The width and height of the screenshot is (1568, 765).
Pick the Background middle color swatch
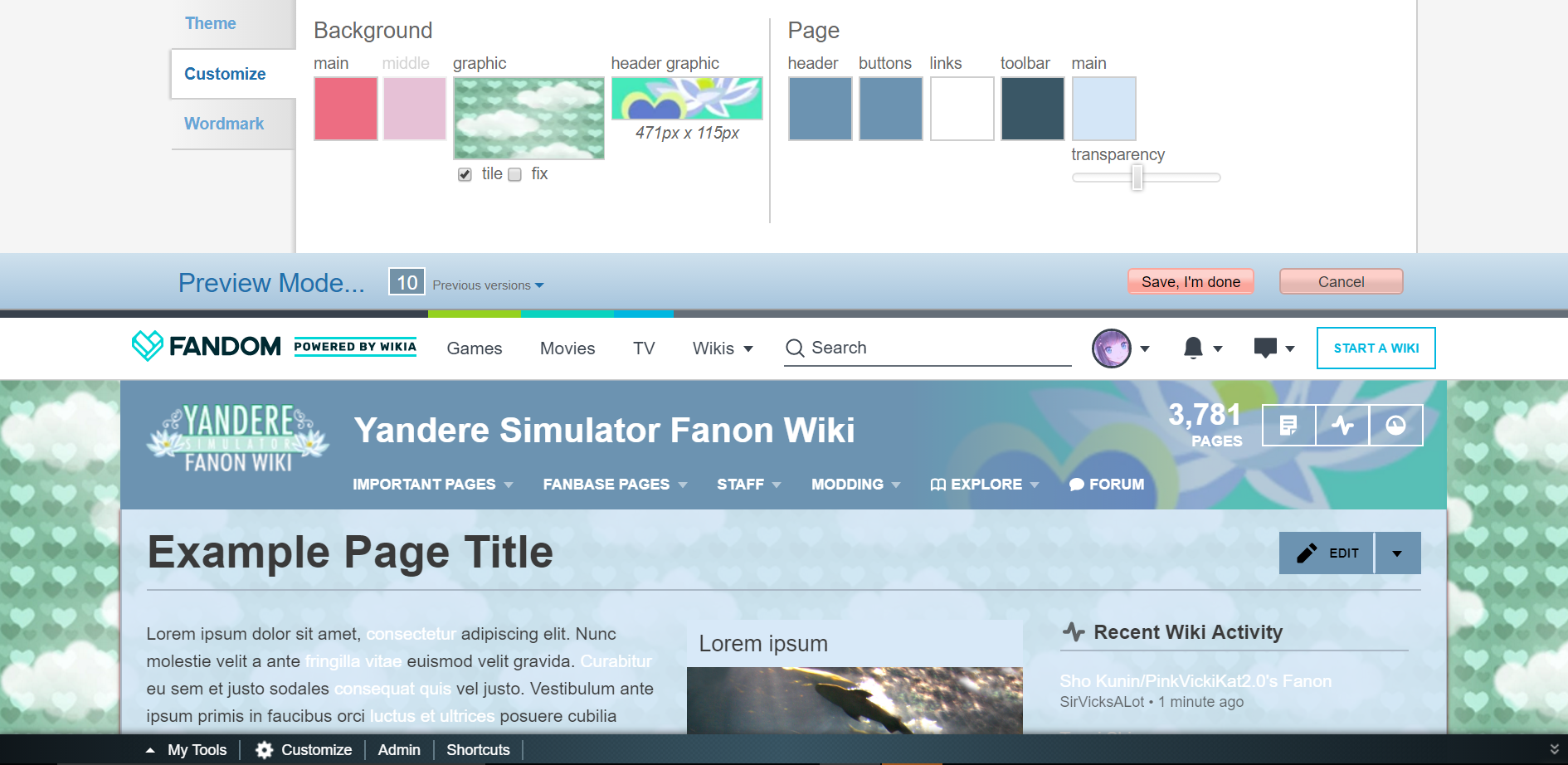coord(415,109)
